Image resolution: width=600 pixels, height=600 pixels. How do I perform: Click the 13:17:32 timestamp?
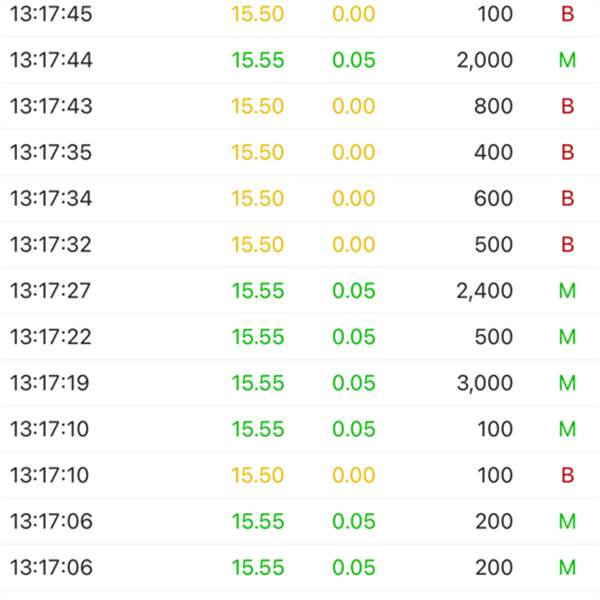(x=50, y=244)
